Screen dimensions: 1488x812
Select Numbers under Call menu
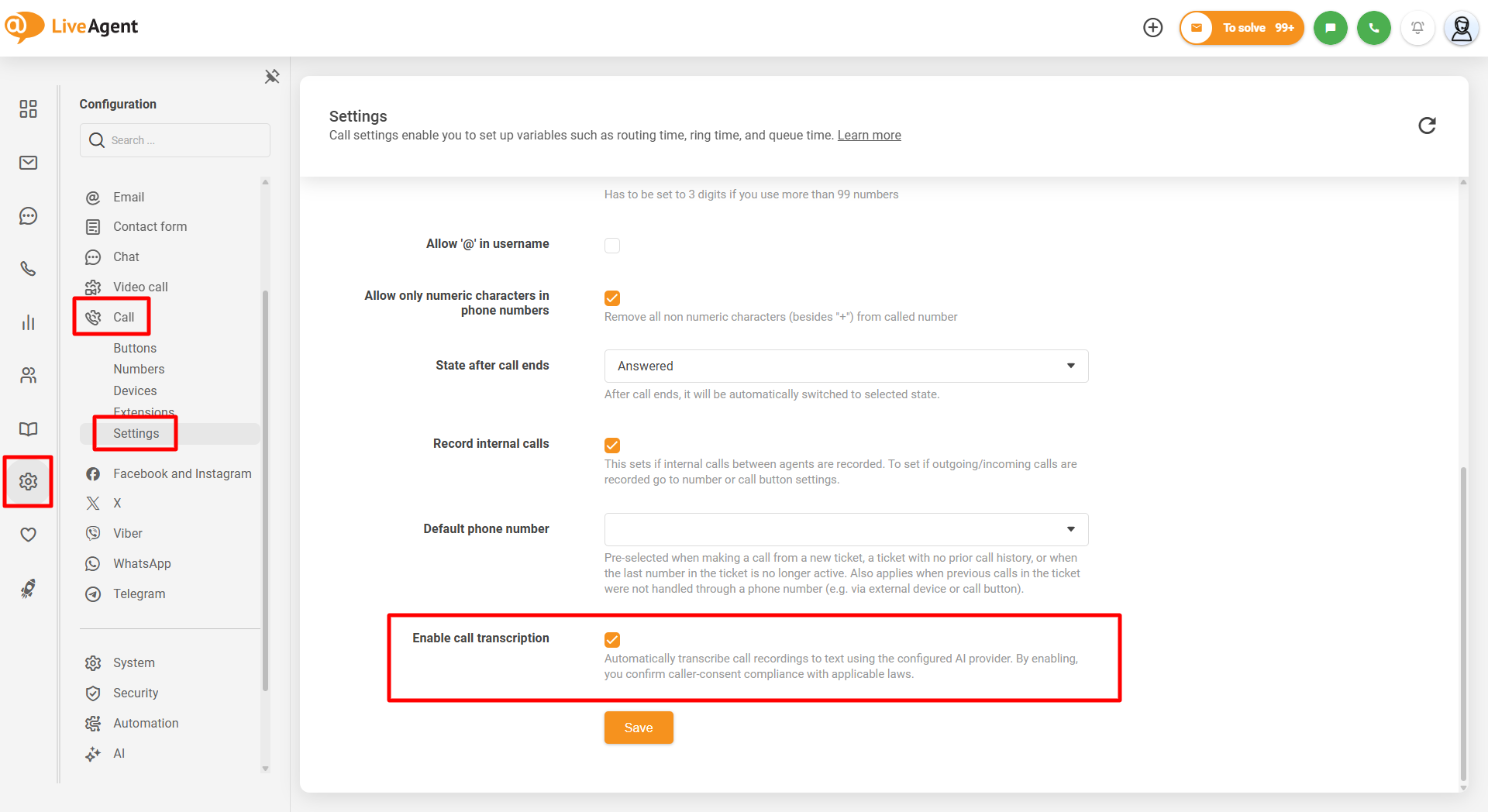(x=139, y=370)
